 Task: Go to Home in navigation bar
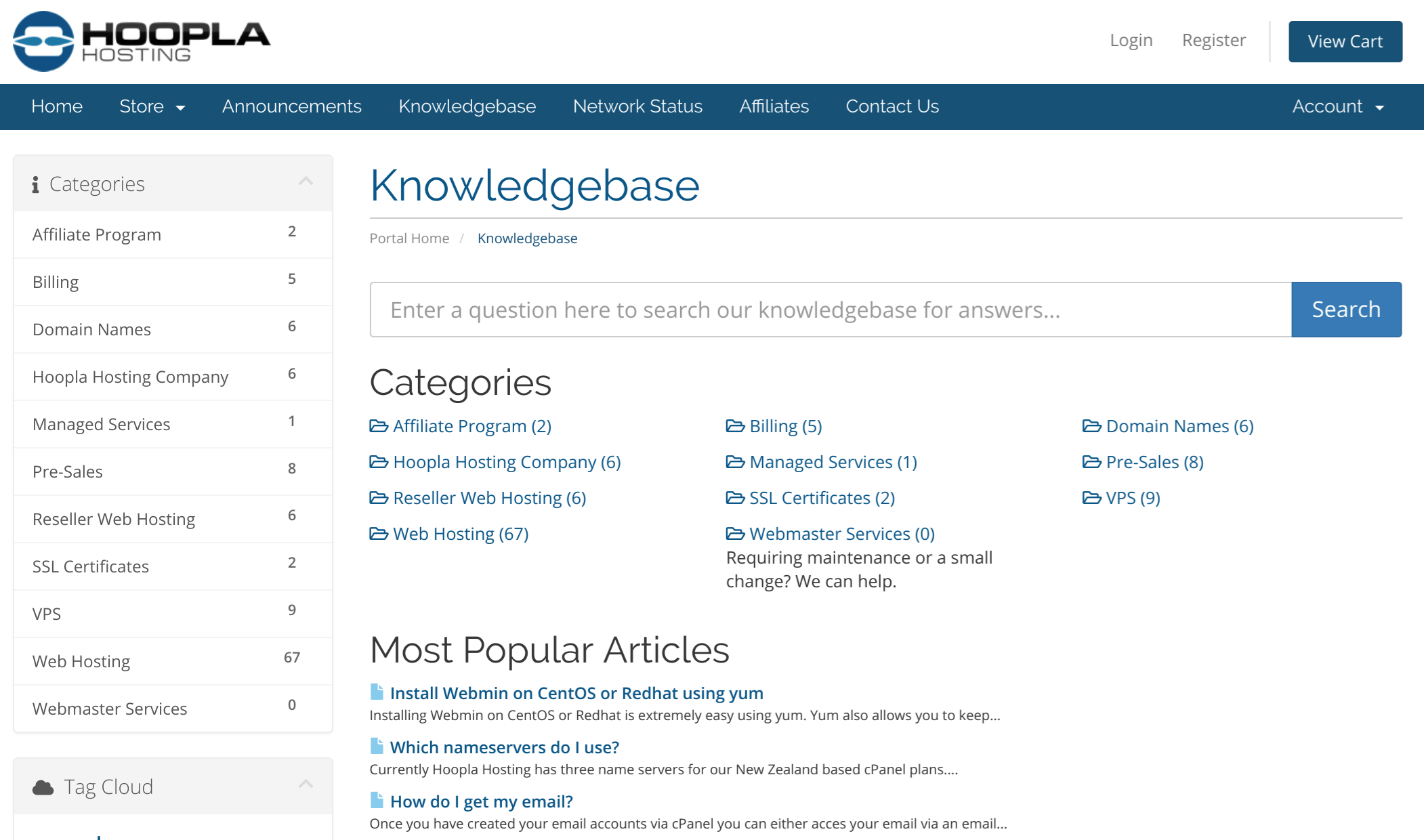pos(57,106)
